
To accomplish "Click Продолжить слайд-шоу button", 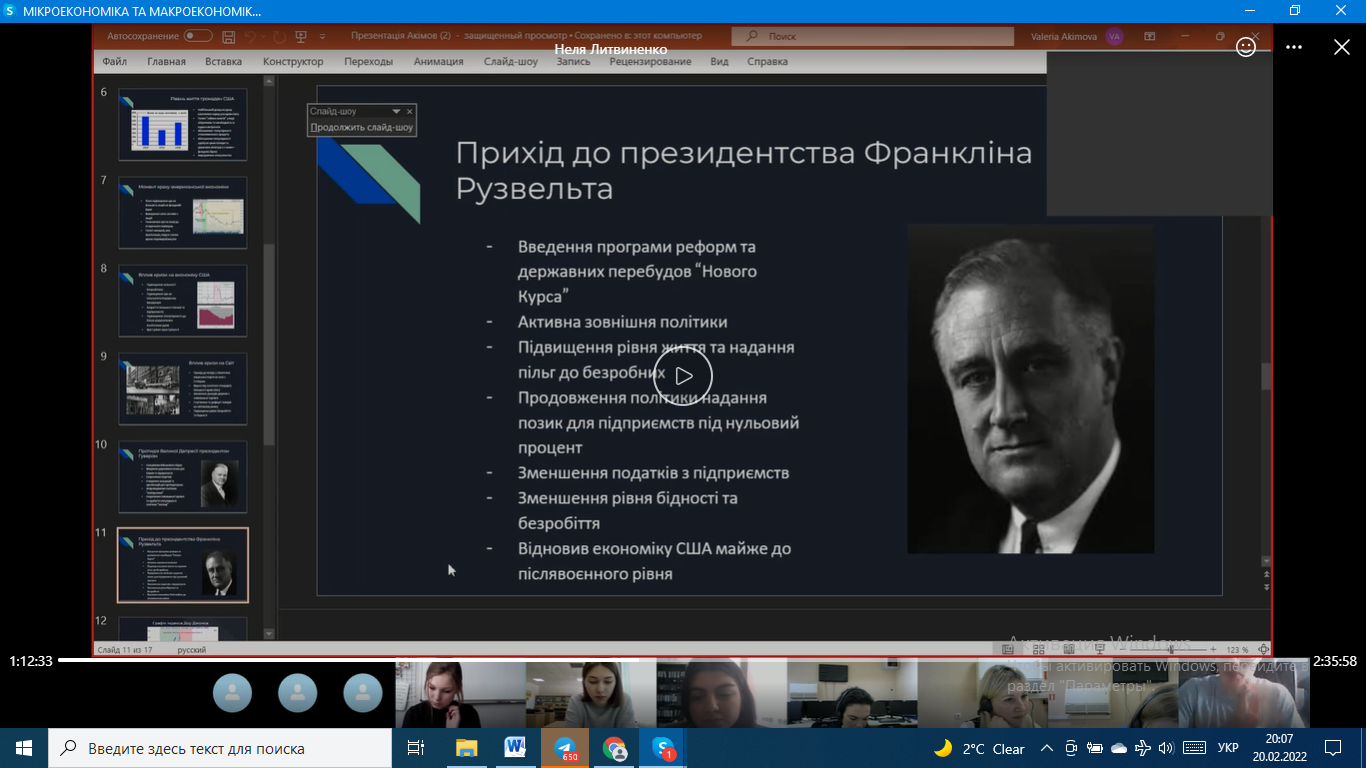I will [x=361, y=128].
